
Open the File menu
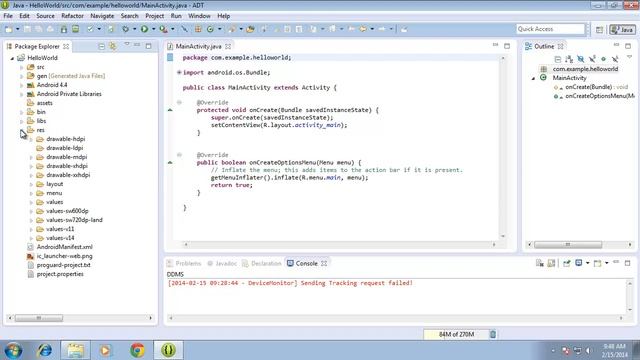[x=8, y=16]
